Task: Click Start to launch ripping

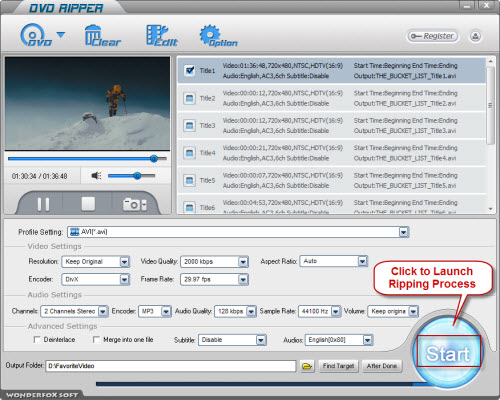Action: 448,353
